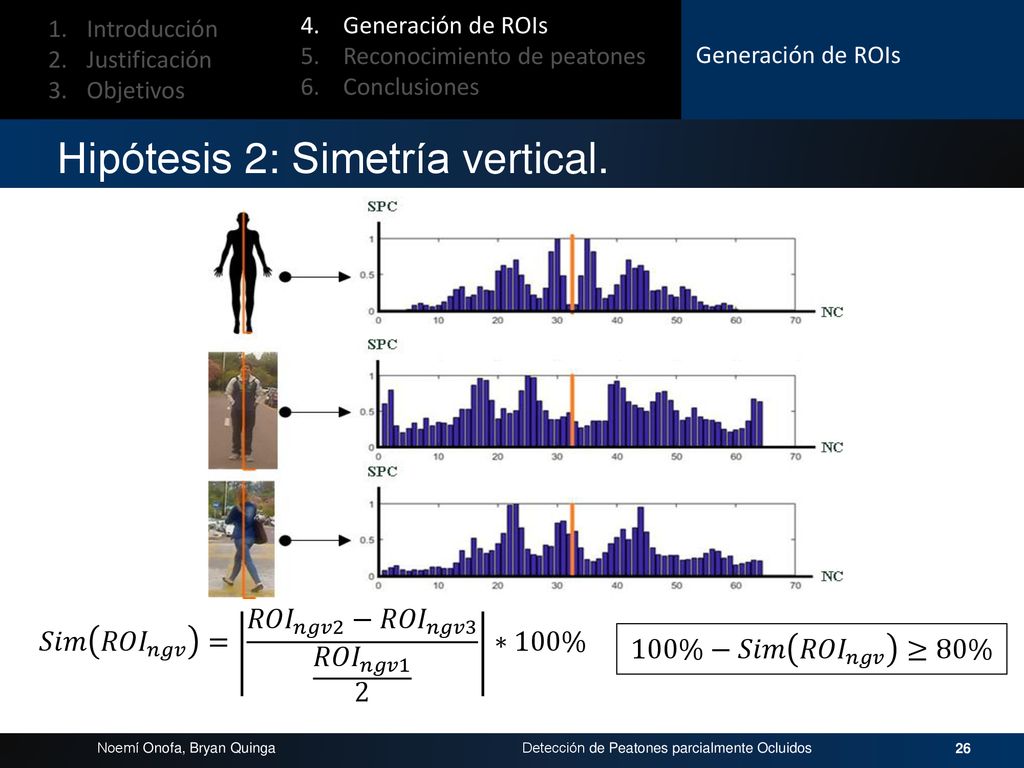Click the black human silhouette image
The height and width of the screenshot is (768, 1024).
(x=243, y=273)
